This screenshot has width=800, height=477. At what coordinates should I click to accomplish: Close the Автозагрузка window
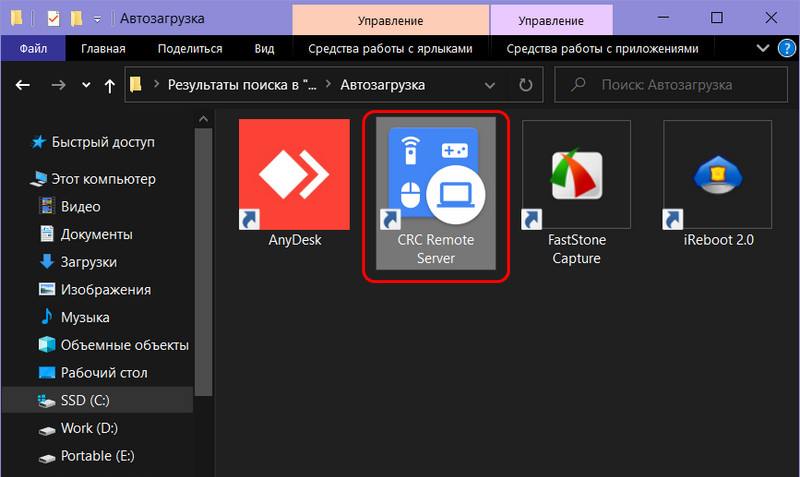(771, 18)
